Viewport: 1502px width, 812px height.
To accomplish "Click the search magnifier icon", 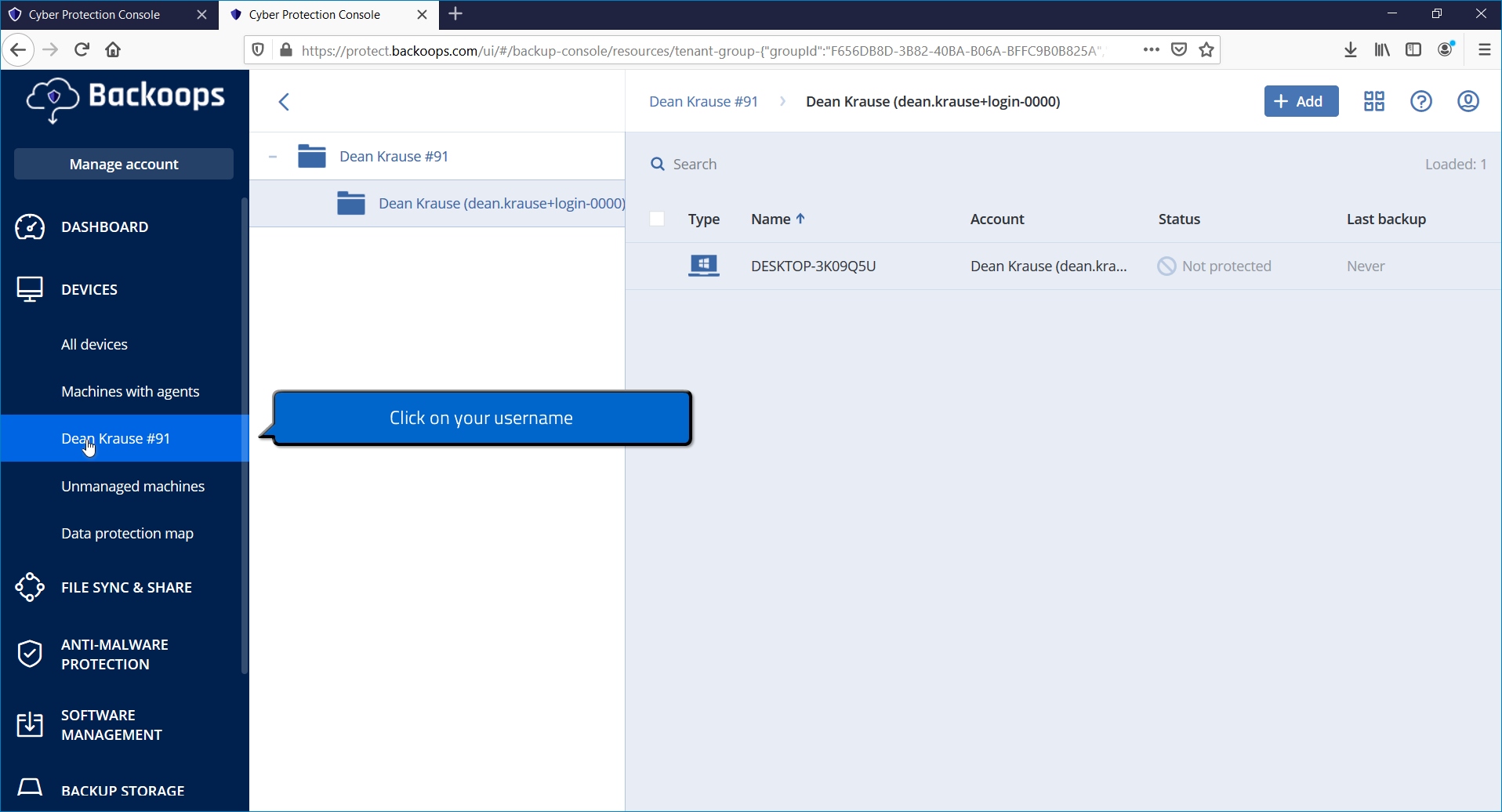I will point(658,164).
